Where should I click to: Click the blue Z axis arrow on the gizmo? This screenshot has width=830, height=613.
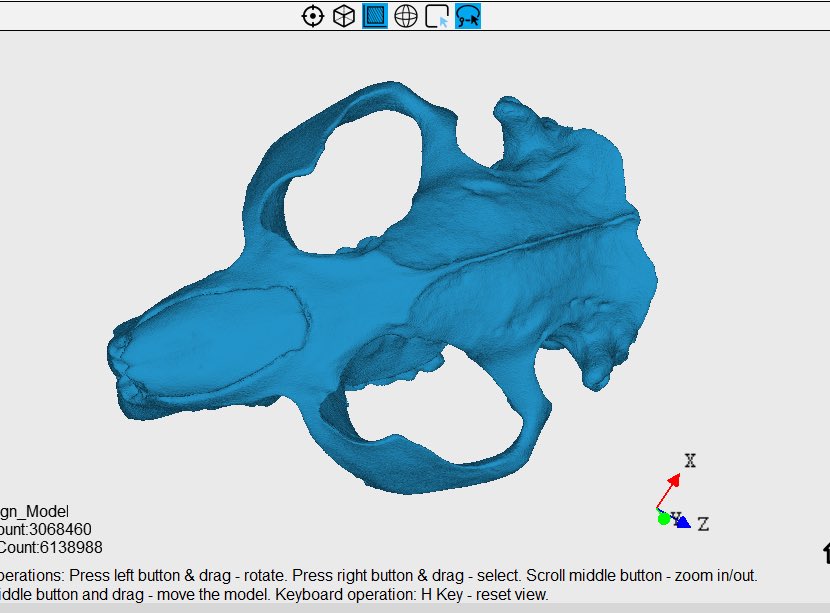[685, 521]
